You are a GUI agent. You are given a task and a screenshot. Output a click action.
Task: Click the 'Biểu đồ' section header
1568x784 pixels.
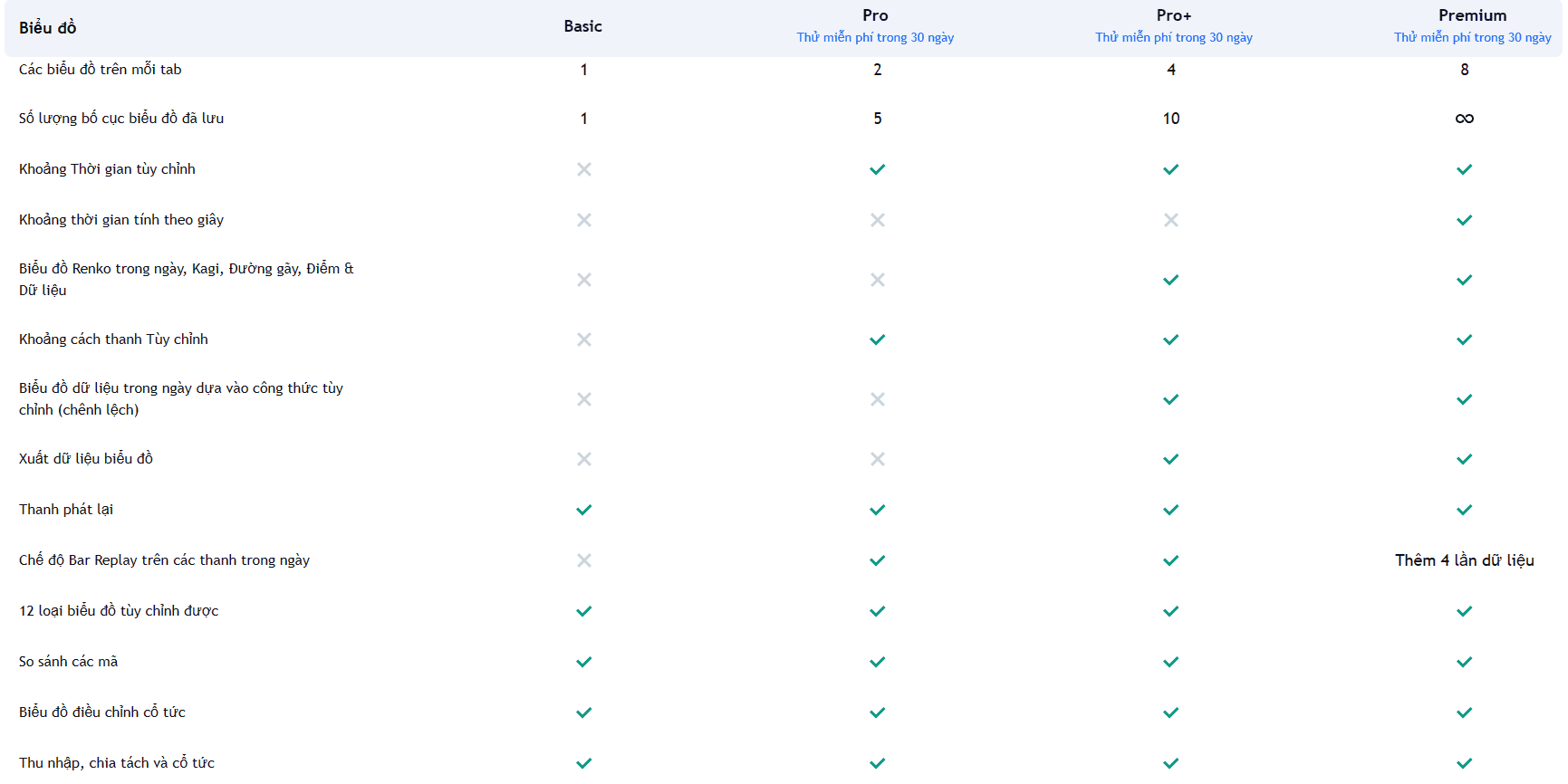click(48, 27)
